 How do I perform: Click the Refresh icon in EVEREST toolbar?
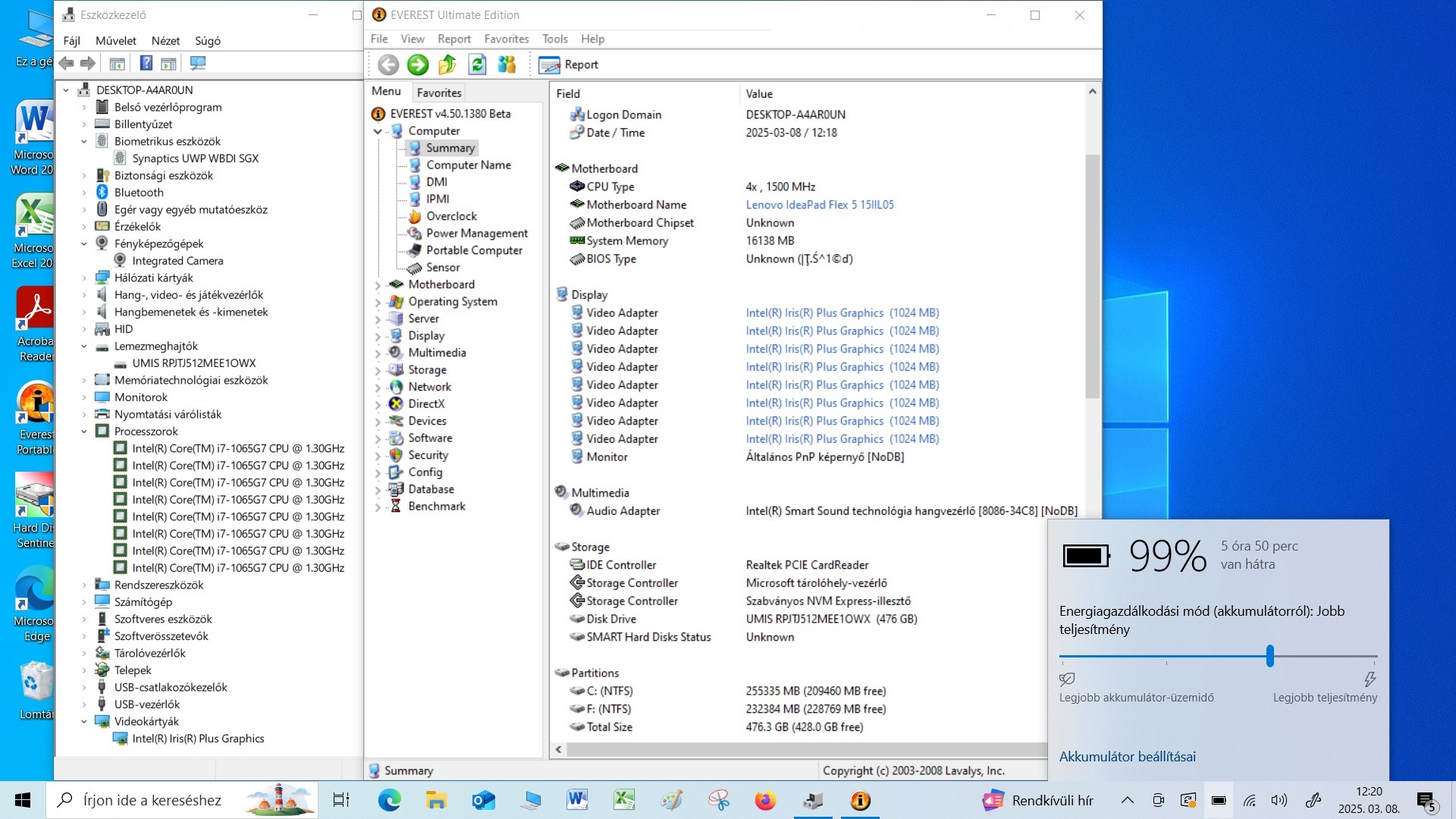tap(477, 65)
